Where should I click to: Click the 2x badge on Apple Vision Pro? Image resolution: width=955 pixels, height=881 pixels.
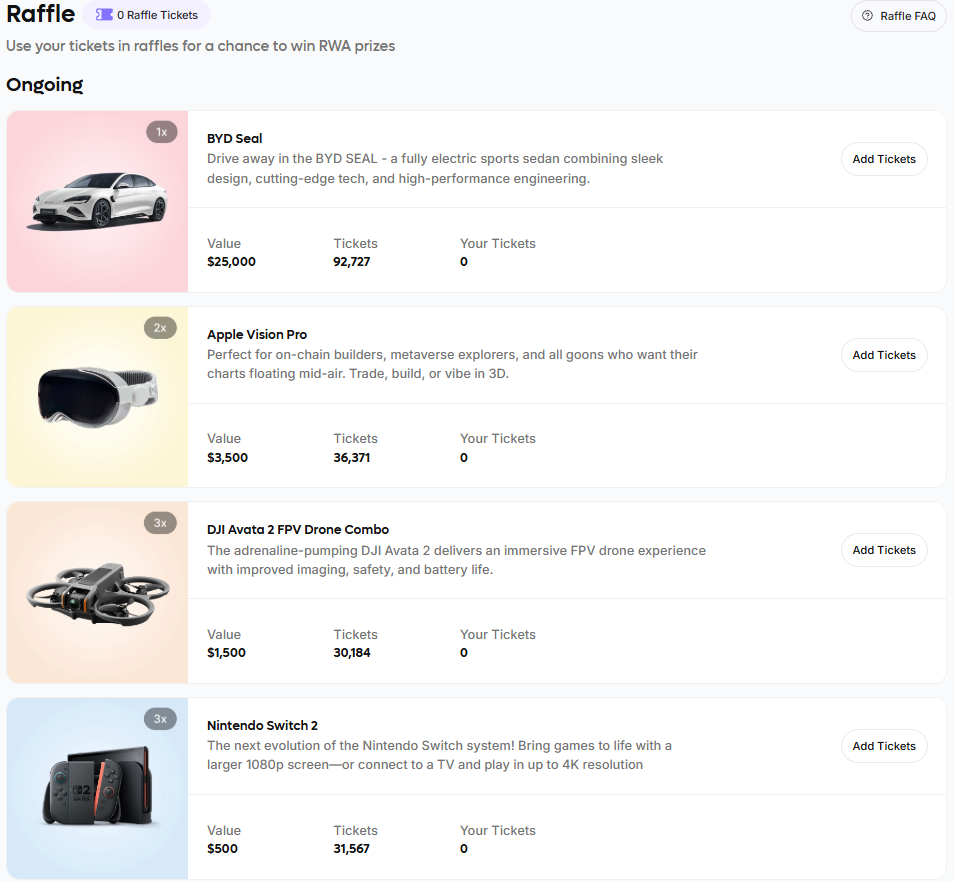160,328
